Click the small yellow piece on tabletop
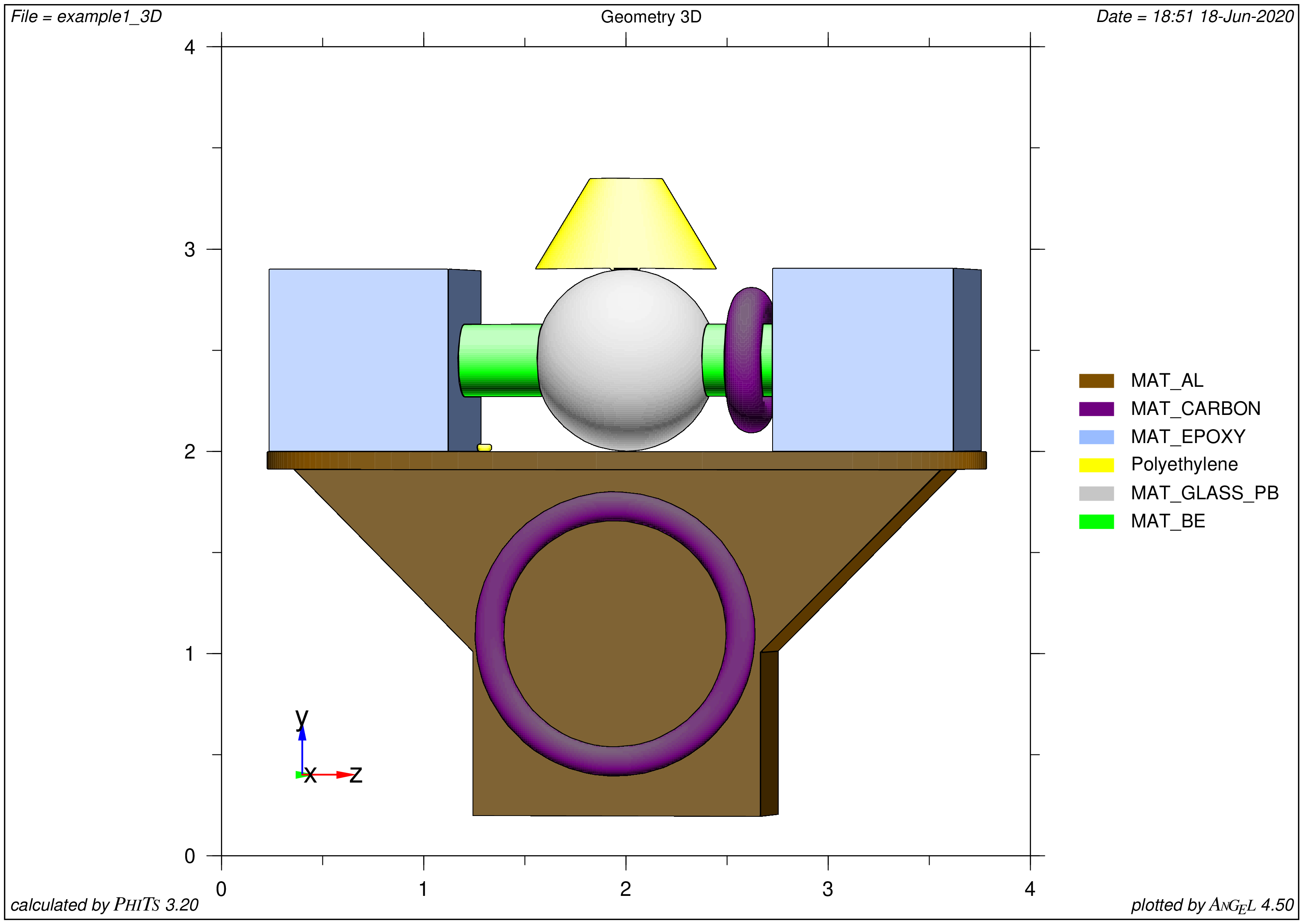This screenshot has width=1303, height=924. coord(484,448)
